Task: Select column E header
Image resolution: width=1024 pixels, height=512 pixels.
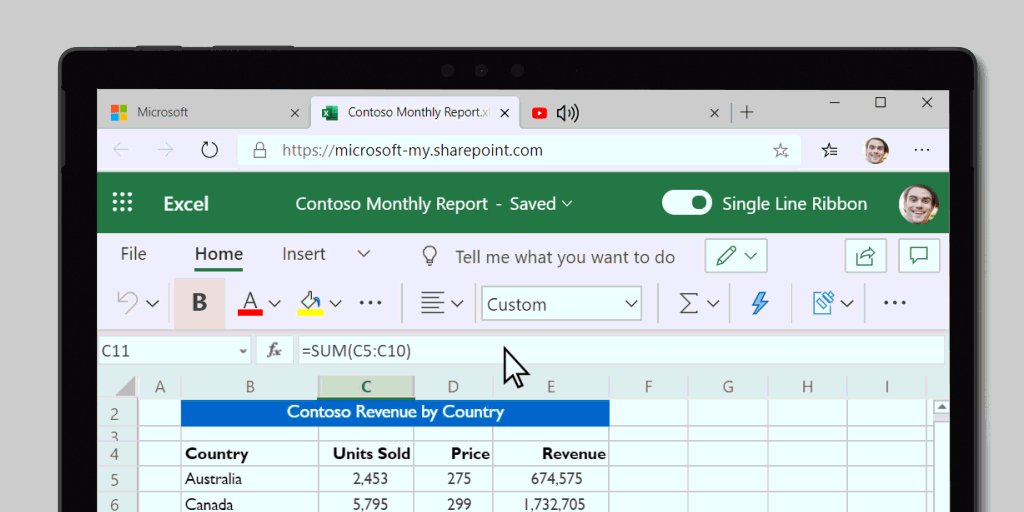Action: click(x=551, y=387)
